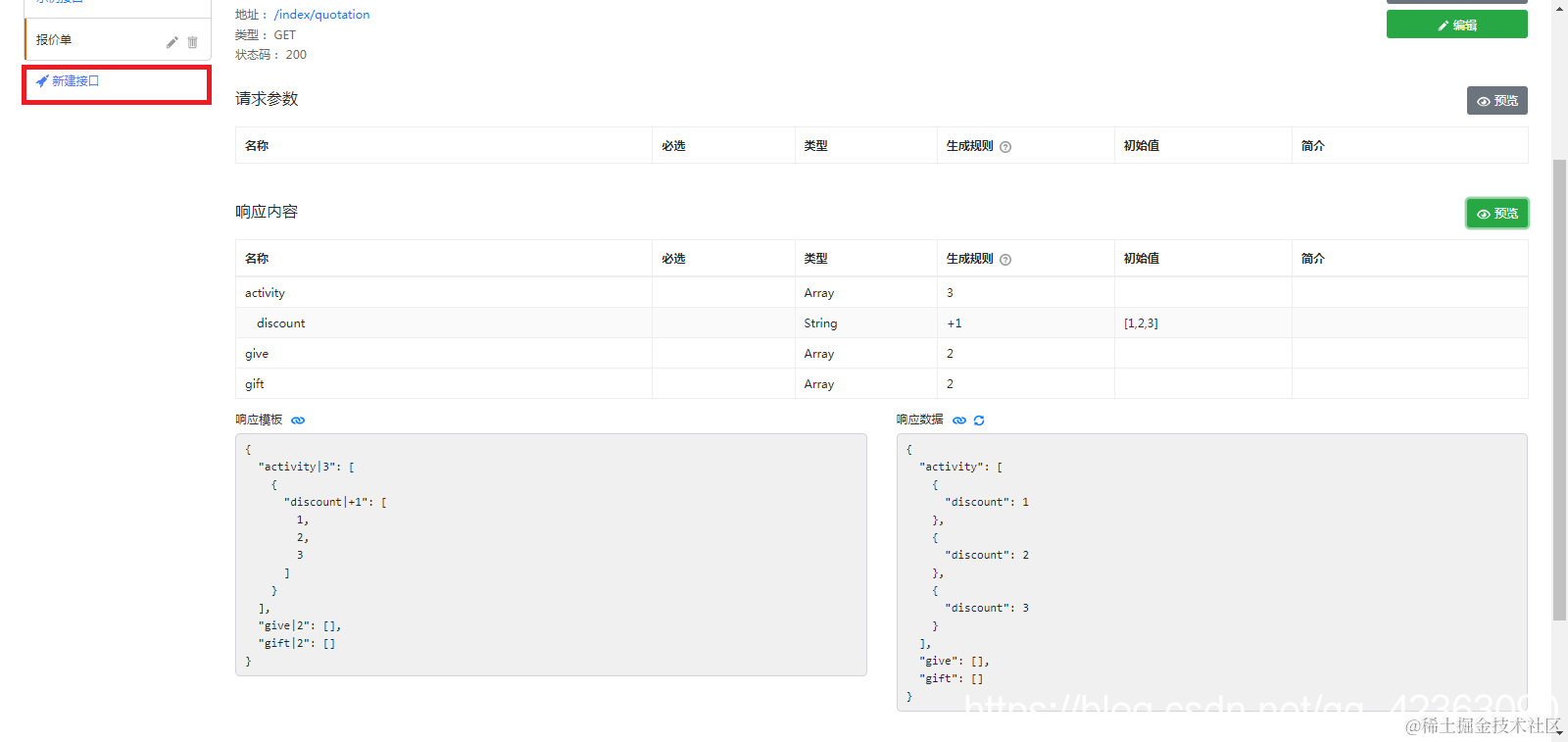The width and height of the screenshot is (1568, 742).
Task: Click the +1 generation rule cell
Action: click(x=1026, y=323)
